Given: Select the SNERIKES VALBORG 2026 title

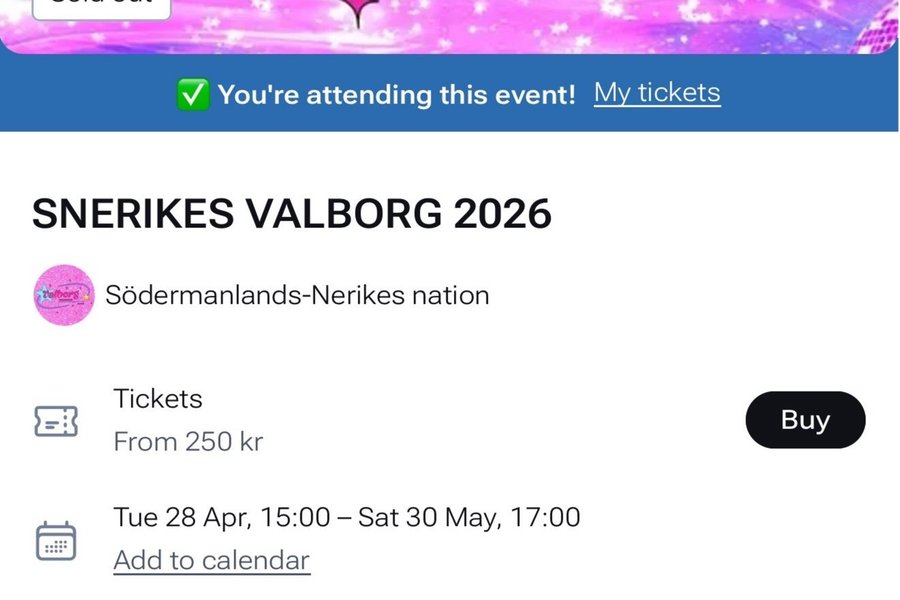Looking at the screenshot, I should (292, 214).
